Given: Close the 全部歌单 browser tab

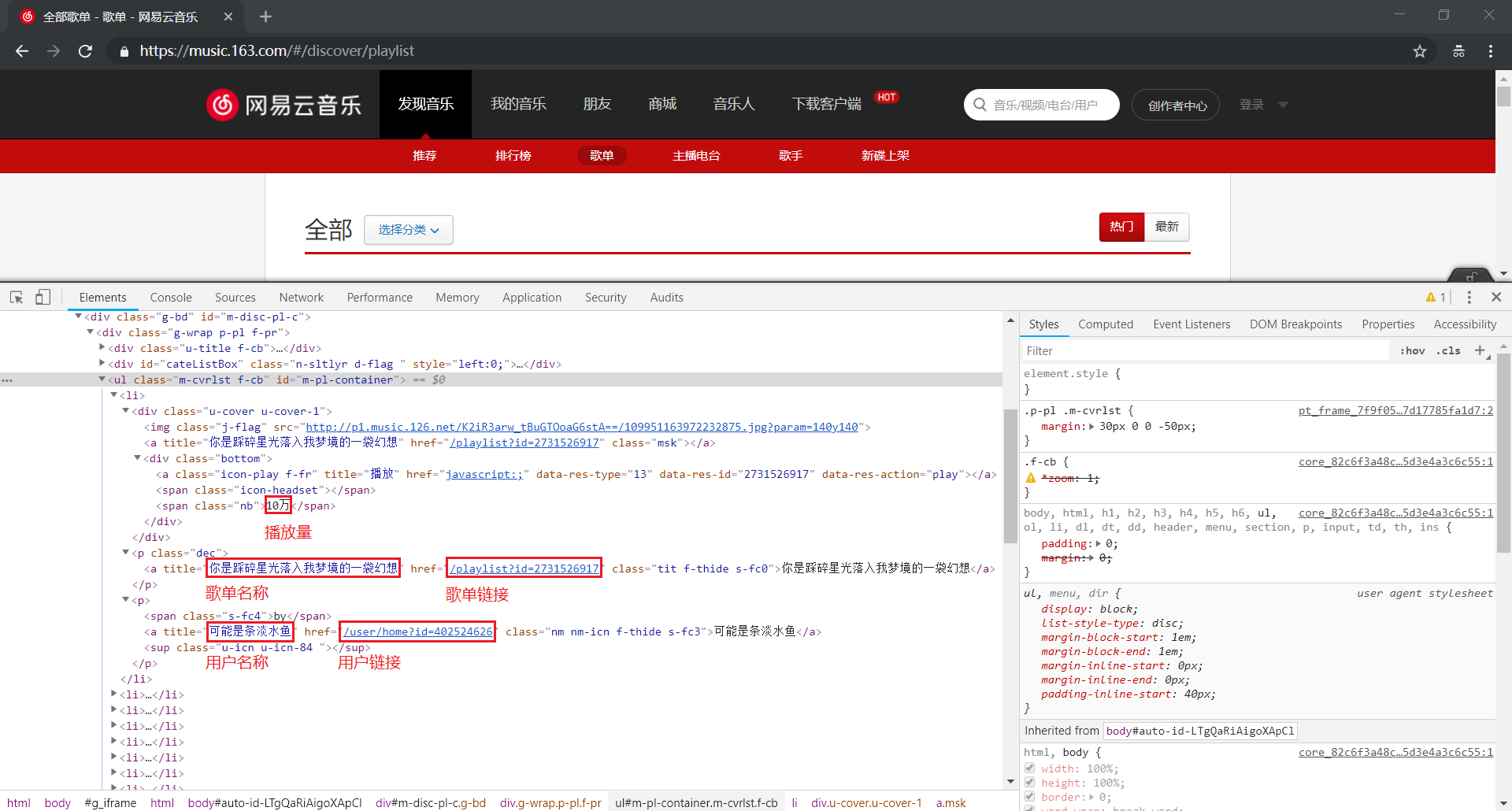Looking at the screenshot, I should coord(228,17).
